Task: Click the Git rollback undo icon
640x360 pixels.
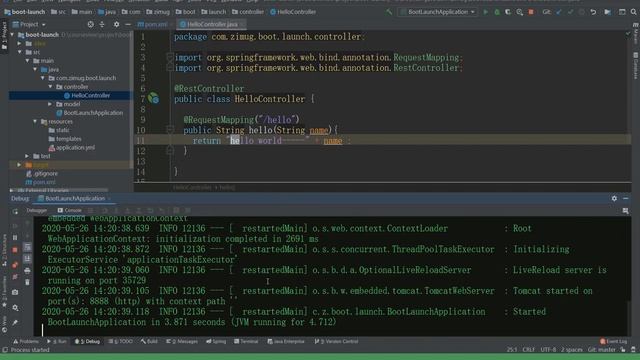Action: pos(593,12)
